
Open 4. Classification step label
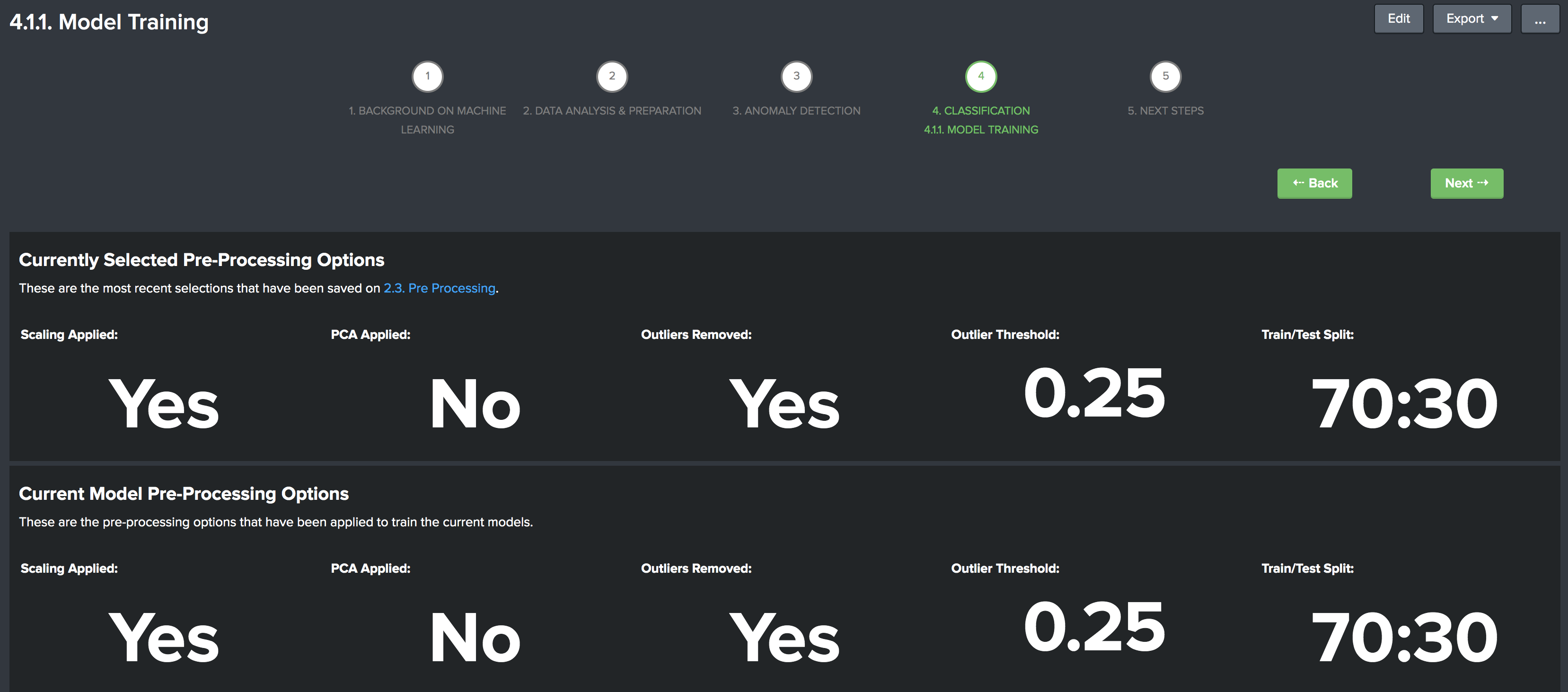(981, 111)
